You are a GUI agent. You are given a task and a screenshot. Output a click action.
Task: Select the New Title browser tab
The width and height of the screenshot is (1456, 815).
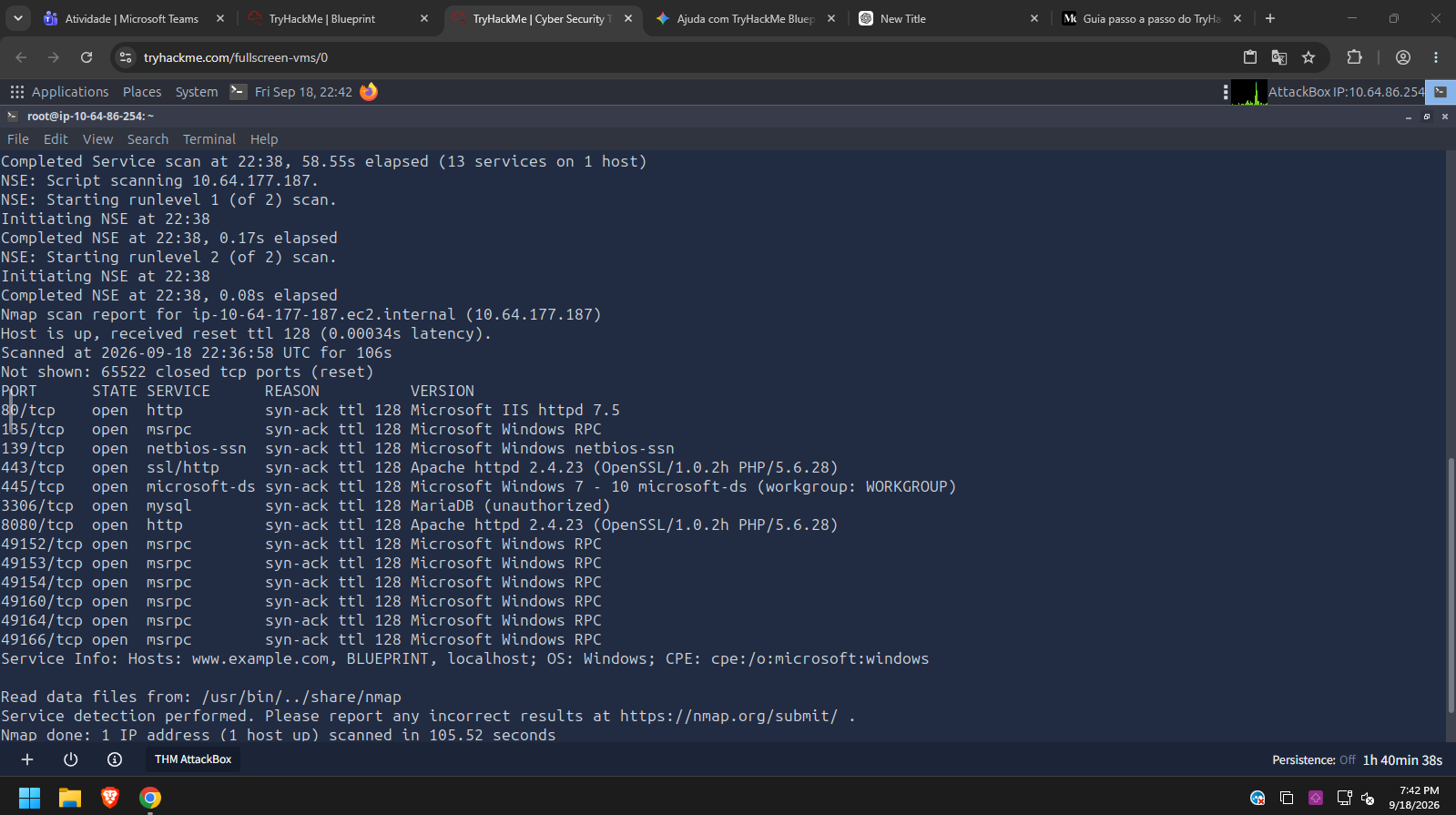coord(948,18)
